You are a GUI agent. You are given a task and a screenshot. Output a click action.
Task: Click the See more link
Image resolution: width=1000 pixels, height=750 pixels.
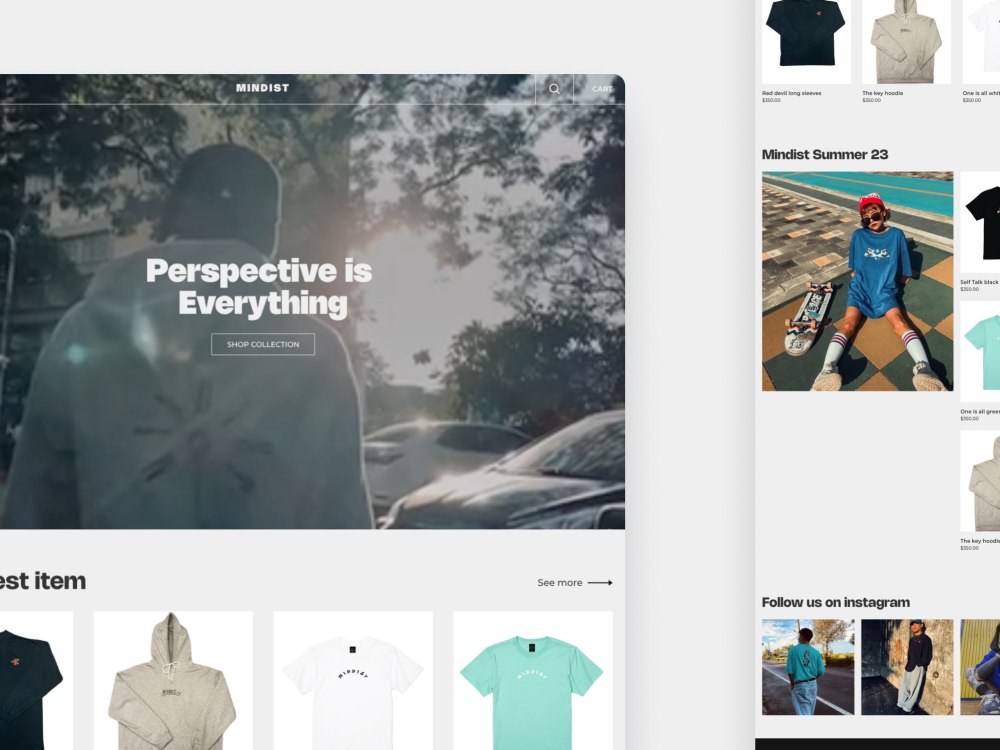coord(559,582)
